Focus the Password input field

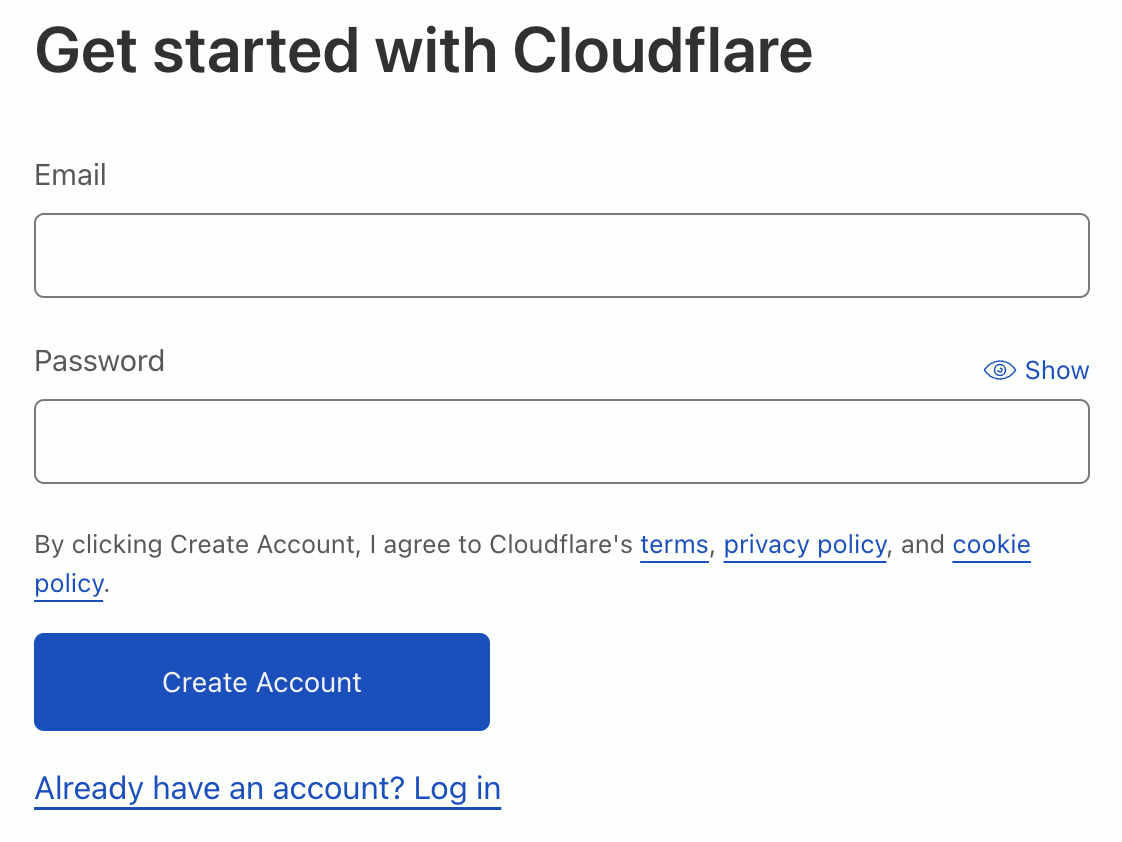tap(561, 441)
